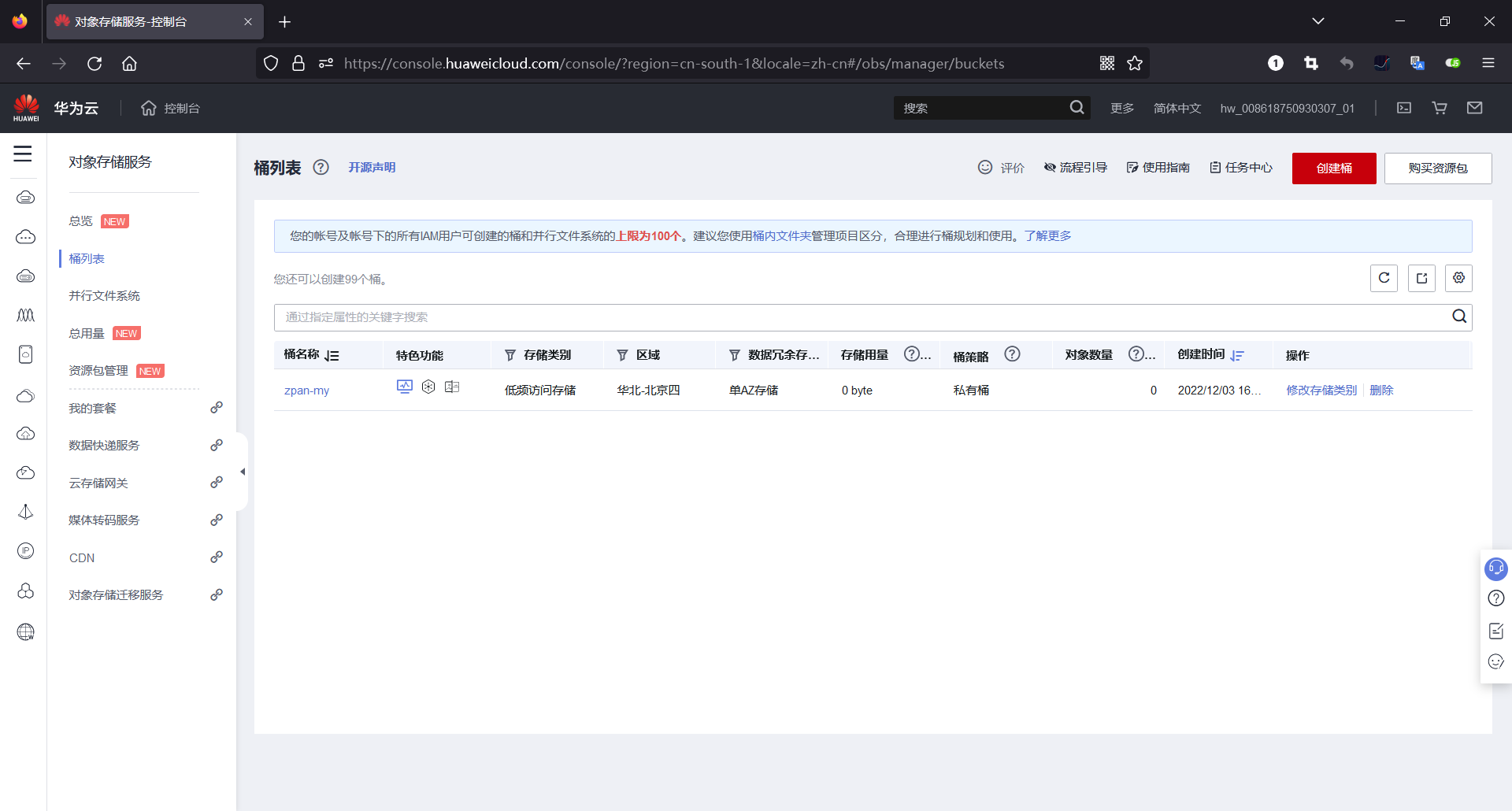The height and width of the screenshot is (811, 1512).
Task: Open the Huawei Cloud logo home
Action: click(x=27, y=108)
